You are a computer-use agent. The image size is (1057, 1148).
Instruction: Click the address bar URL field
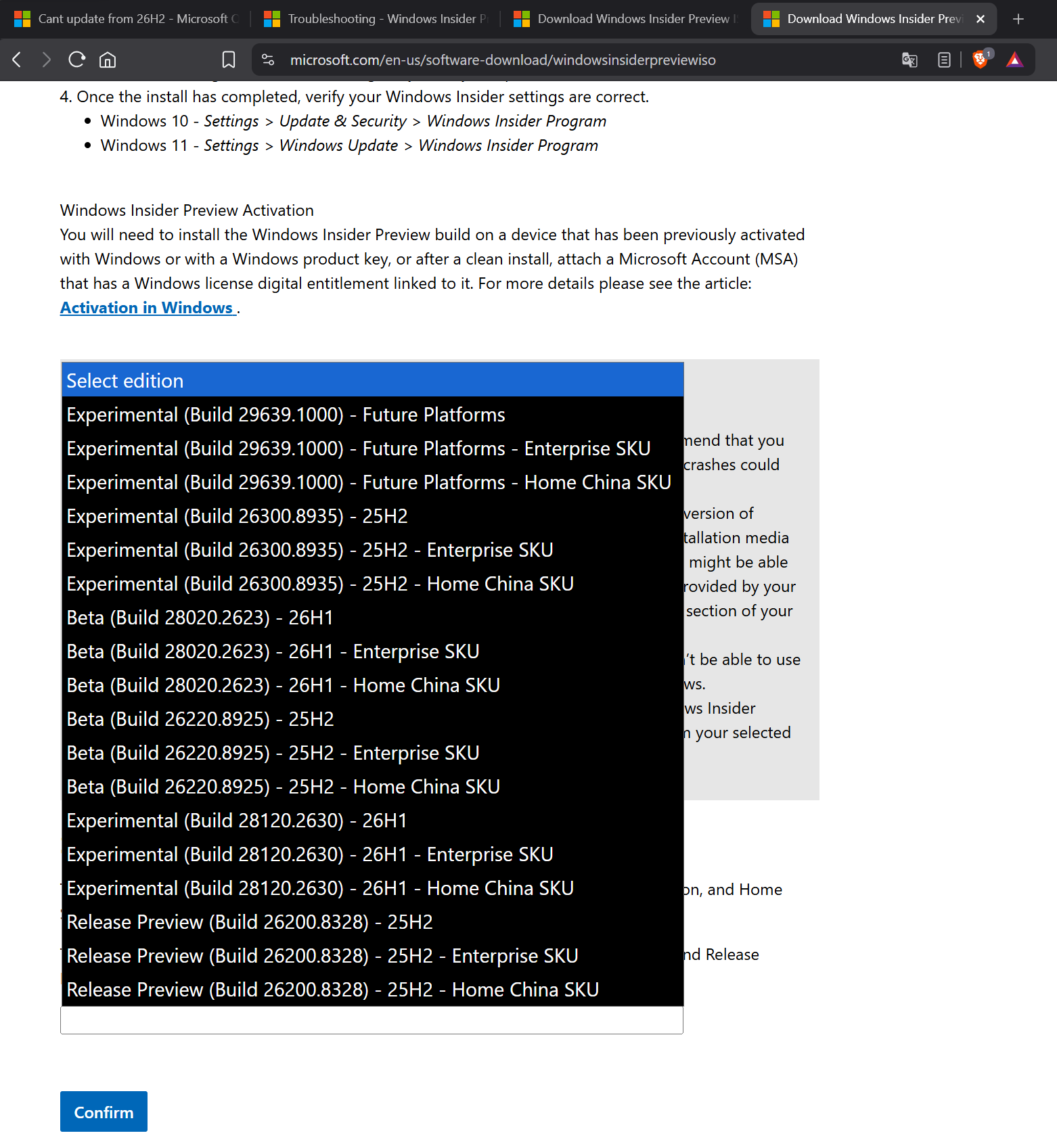pyautogui.click(x=503, y=60)
